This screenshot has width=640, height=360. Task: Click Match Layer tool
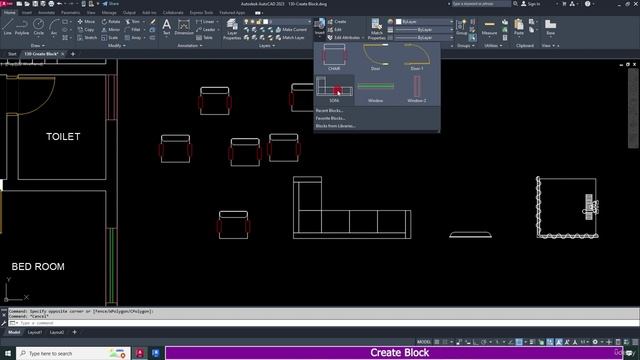click(290, 38)
